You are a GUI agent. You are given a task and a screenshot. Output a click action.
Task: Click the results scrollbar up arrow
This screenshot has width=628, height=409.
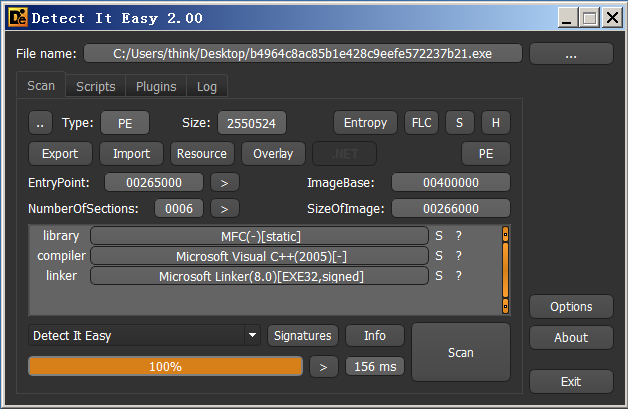click(x=505, y=234)
